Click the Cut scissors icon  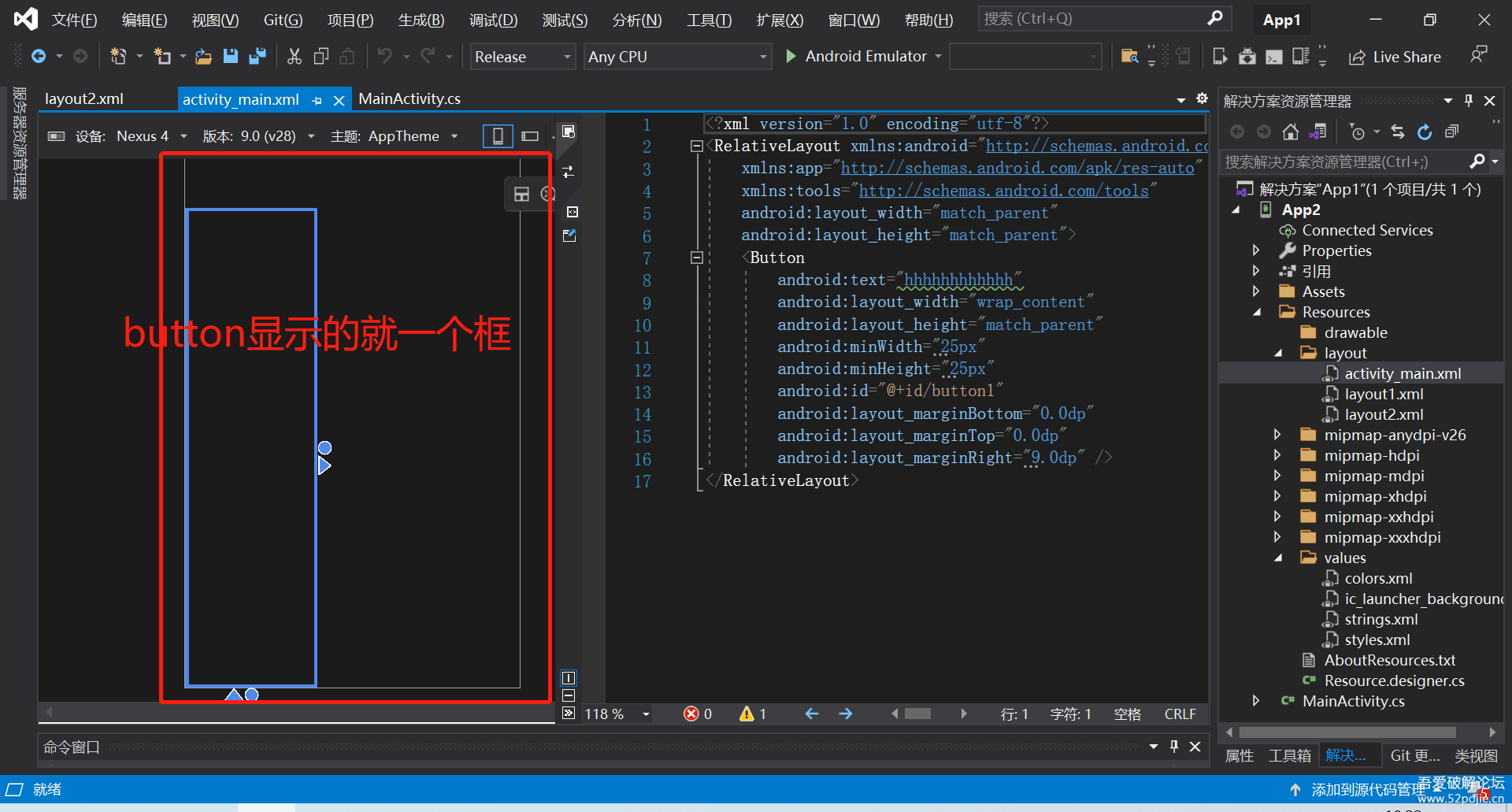point(295,56)
